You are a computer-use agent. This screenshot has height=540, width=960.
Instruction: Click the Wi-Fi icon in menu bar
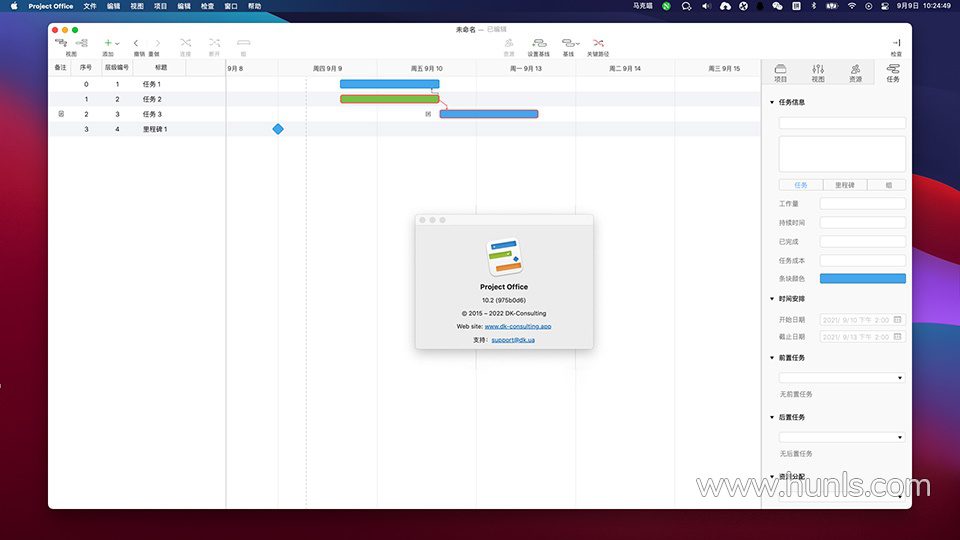[x=852, y=6]
